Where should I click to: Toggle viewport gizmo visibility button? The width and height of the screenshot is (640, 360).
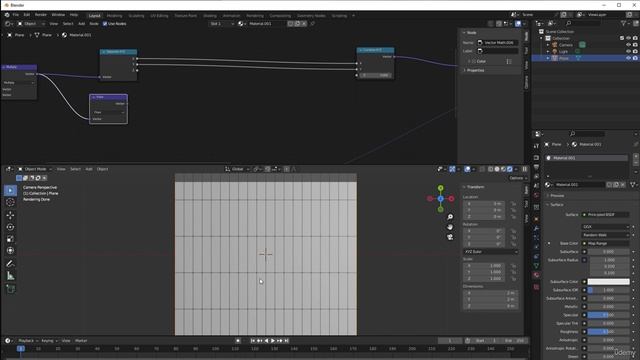(x=452, y=169)
